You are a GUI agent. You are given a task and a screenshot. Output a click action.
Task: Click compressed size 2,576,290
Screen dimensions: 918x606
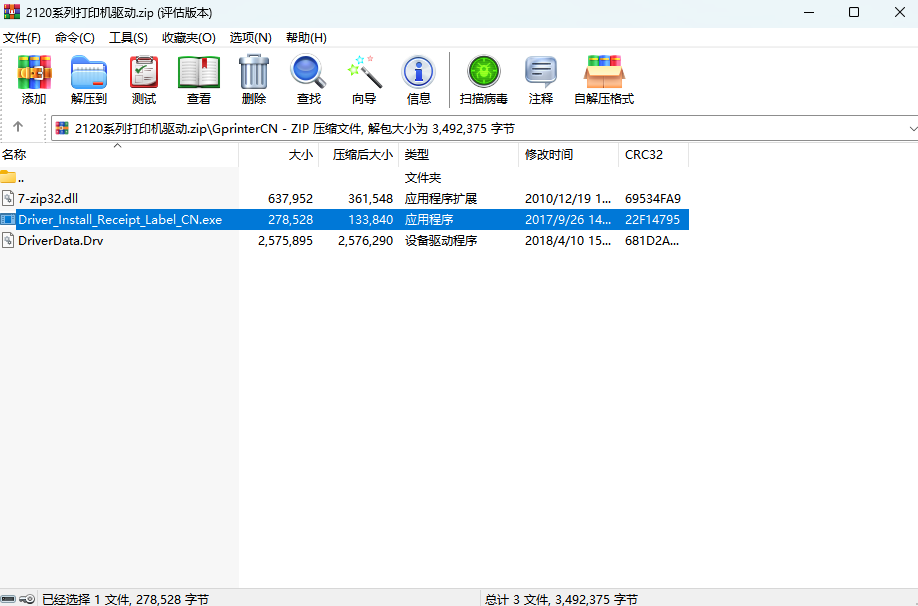pos(365,241)
